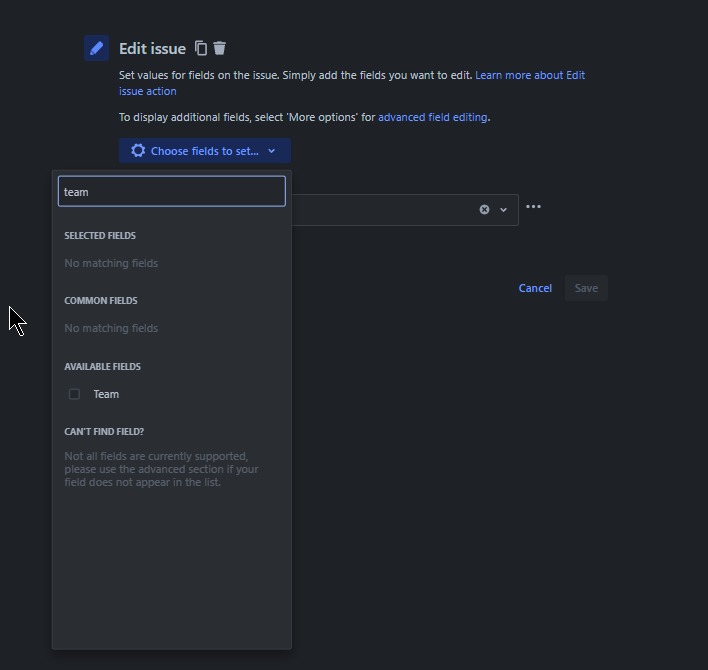The height and width of the screenshot is (670, 708).
Task: Select the 'Team' label in available fields
Action: [106, 394]
